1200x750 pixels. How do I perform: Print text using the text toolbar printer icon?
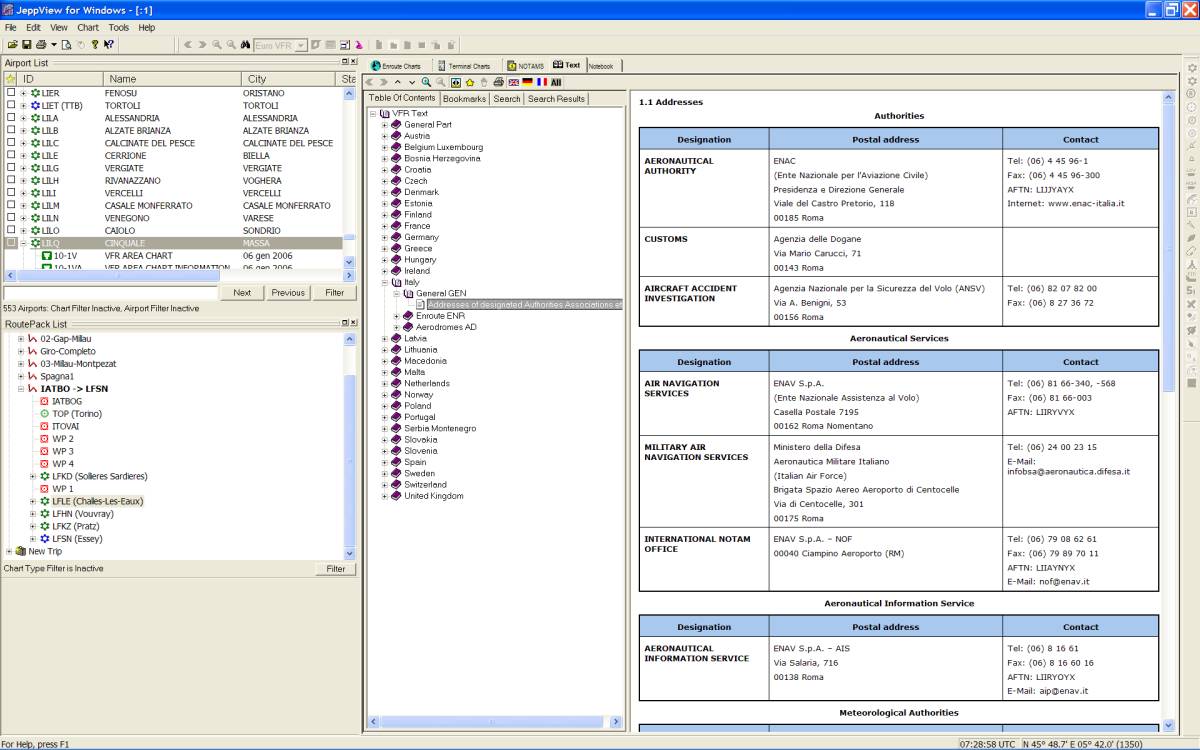[x=498, y=82]
